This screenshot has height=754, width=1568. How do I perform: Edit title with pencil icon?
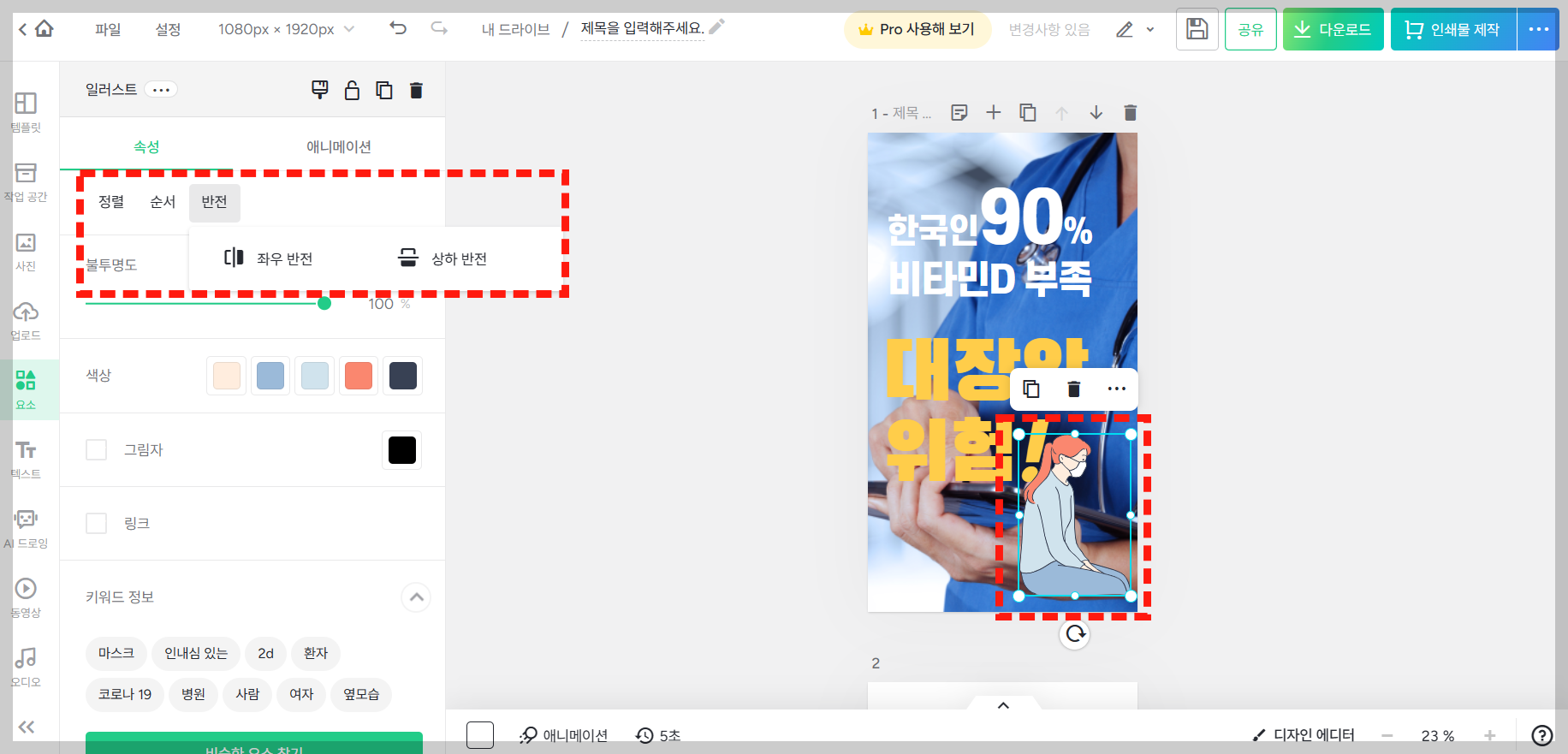(x=717, y=27)
